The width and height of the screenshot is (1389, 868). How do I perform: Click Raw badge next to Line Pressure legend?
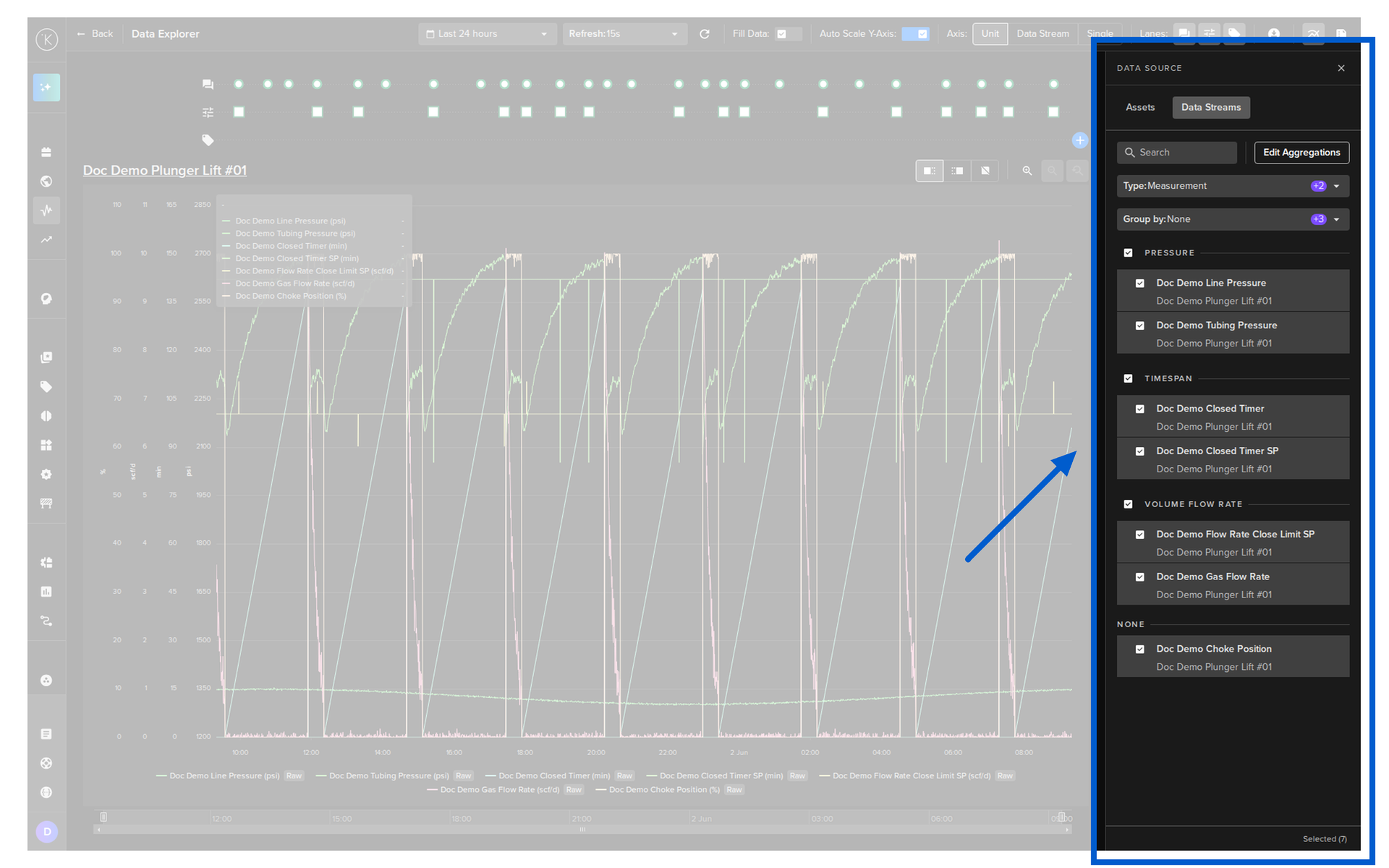click(x=294, y=776)
